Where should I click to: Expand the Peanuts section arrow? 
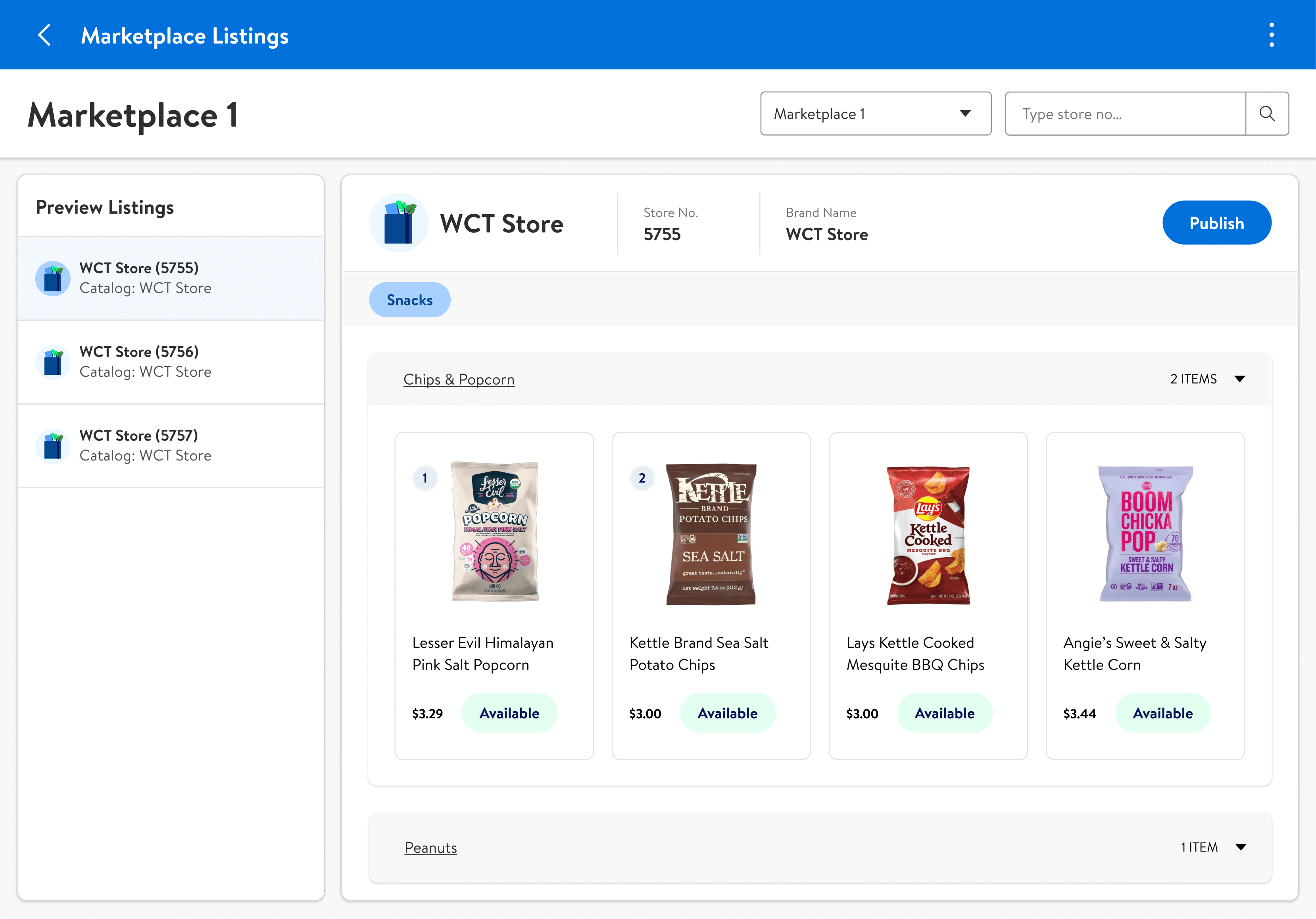tap(1241, 847)
